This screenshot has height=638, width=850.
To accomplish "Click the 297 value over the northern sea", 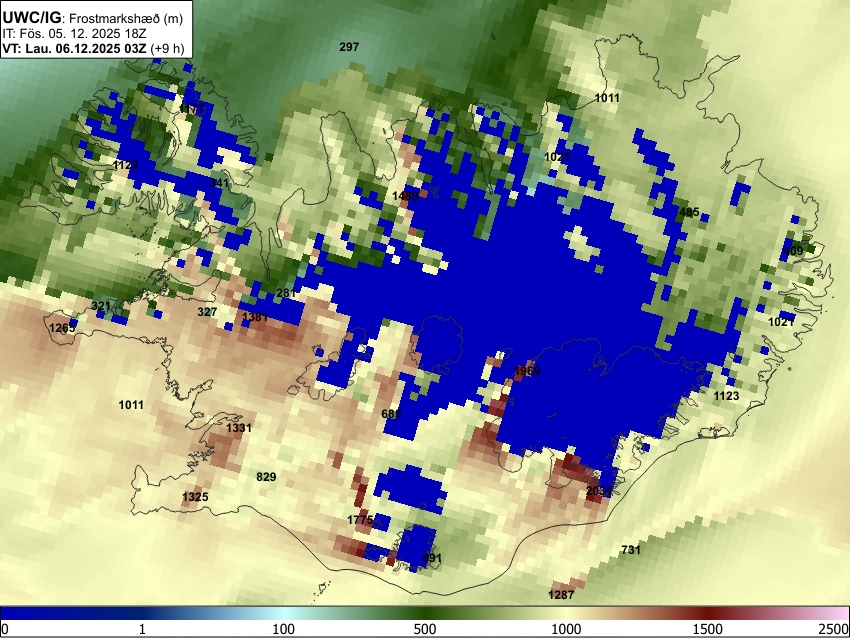I will 349,47.
